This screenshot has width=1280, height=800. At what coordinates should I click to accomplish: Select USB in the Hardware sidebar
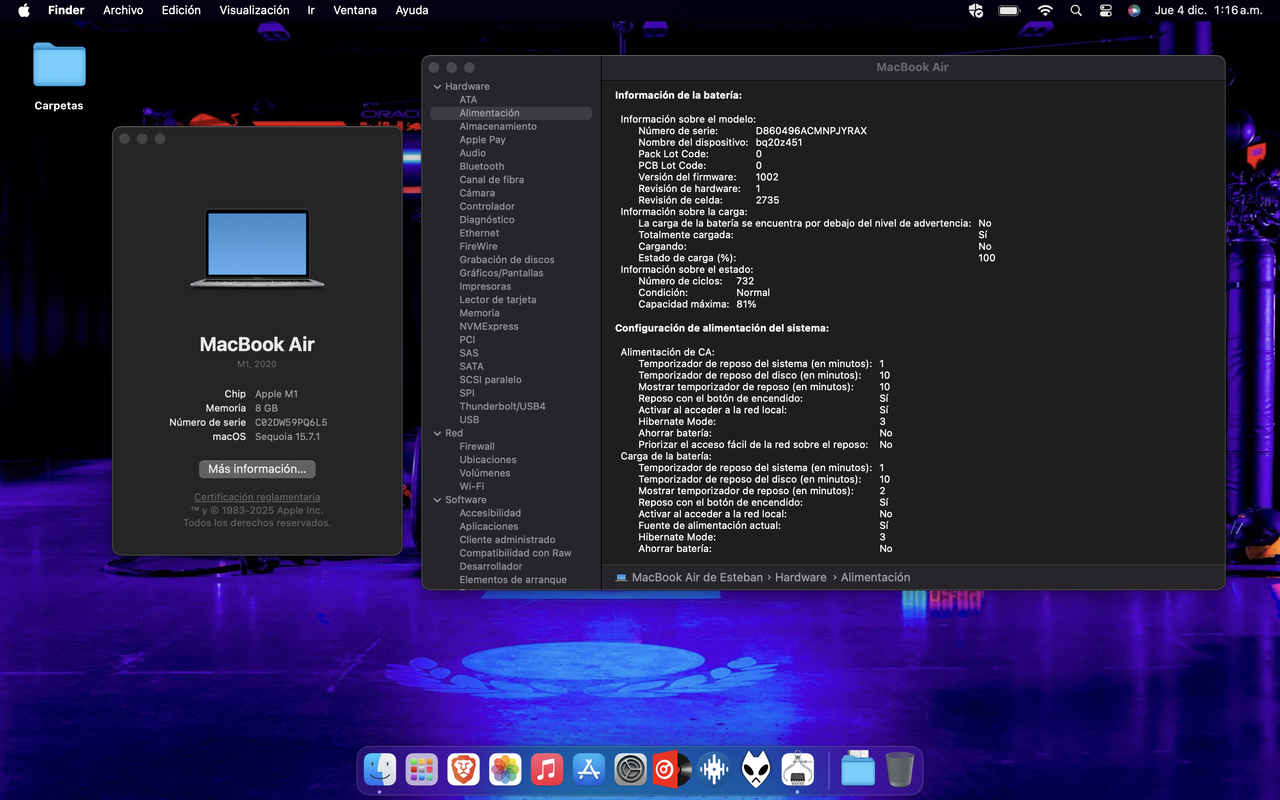(x=469, y=419)
